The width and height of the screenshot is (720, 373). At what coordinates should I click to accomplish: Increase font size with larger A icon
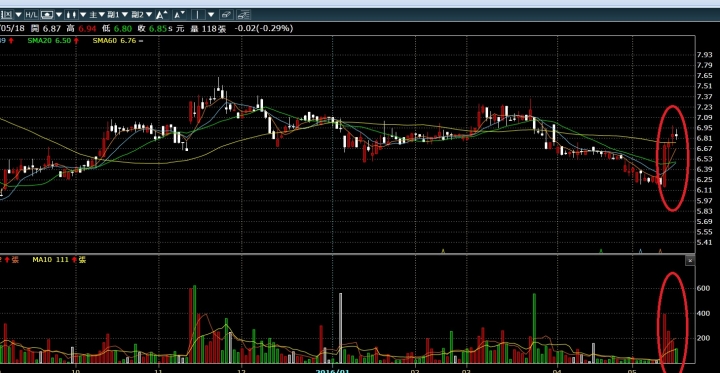tap(161, 15)
